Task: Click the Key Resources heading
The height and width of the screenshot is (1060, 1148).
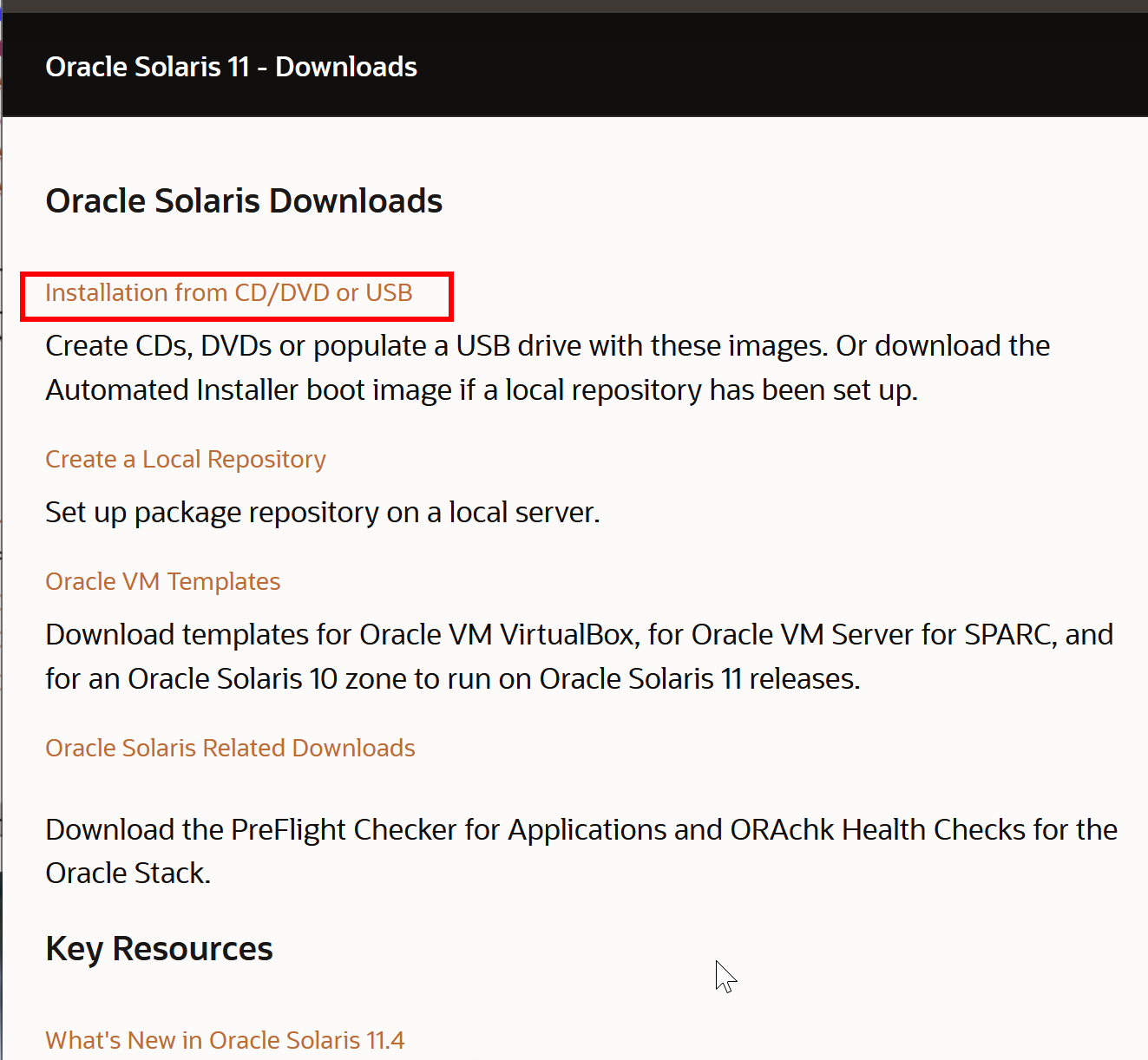Action: pos(159,949)
